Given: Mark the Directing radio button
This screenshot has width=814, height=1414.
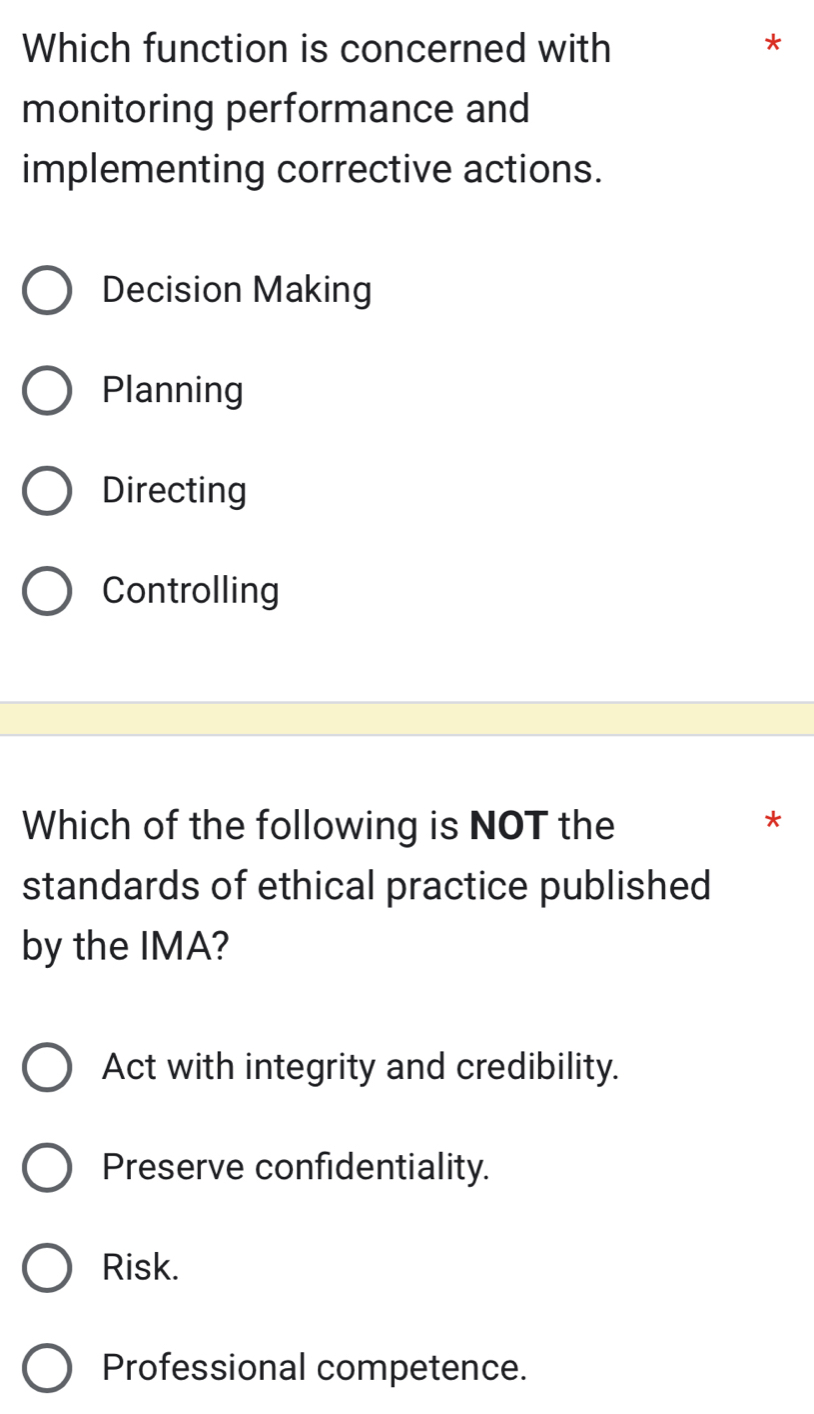Looking at the screenshot, I should (x=46, y=491).
